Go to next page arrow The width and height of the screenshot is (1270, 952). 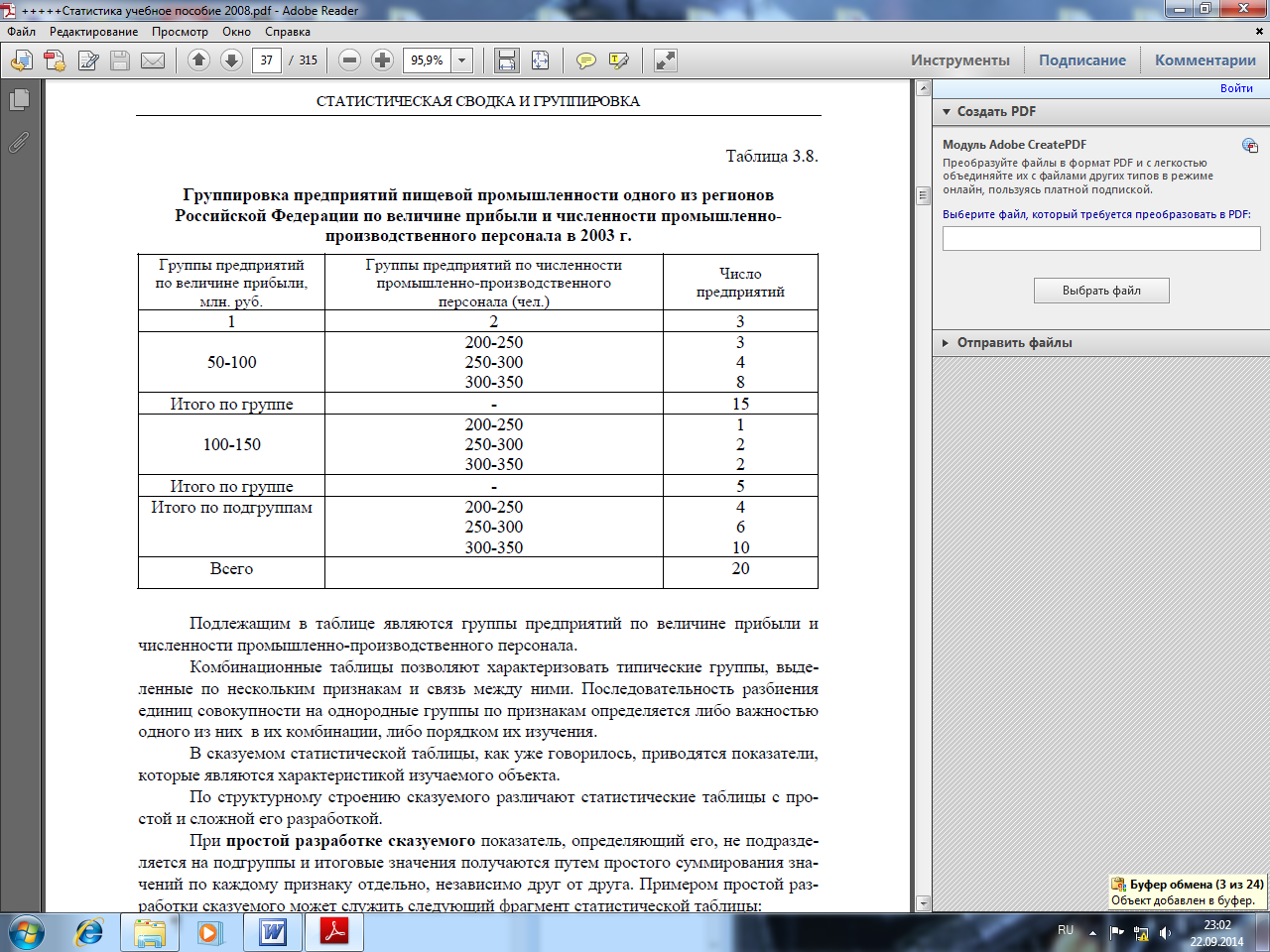pyautogui.click(x=231, y=60)
